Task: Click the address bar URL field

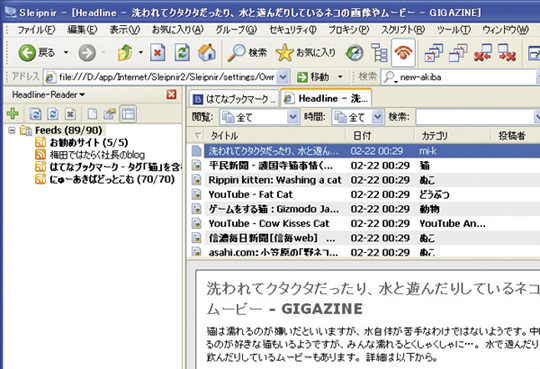Action: point(166,77)
